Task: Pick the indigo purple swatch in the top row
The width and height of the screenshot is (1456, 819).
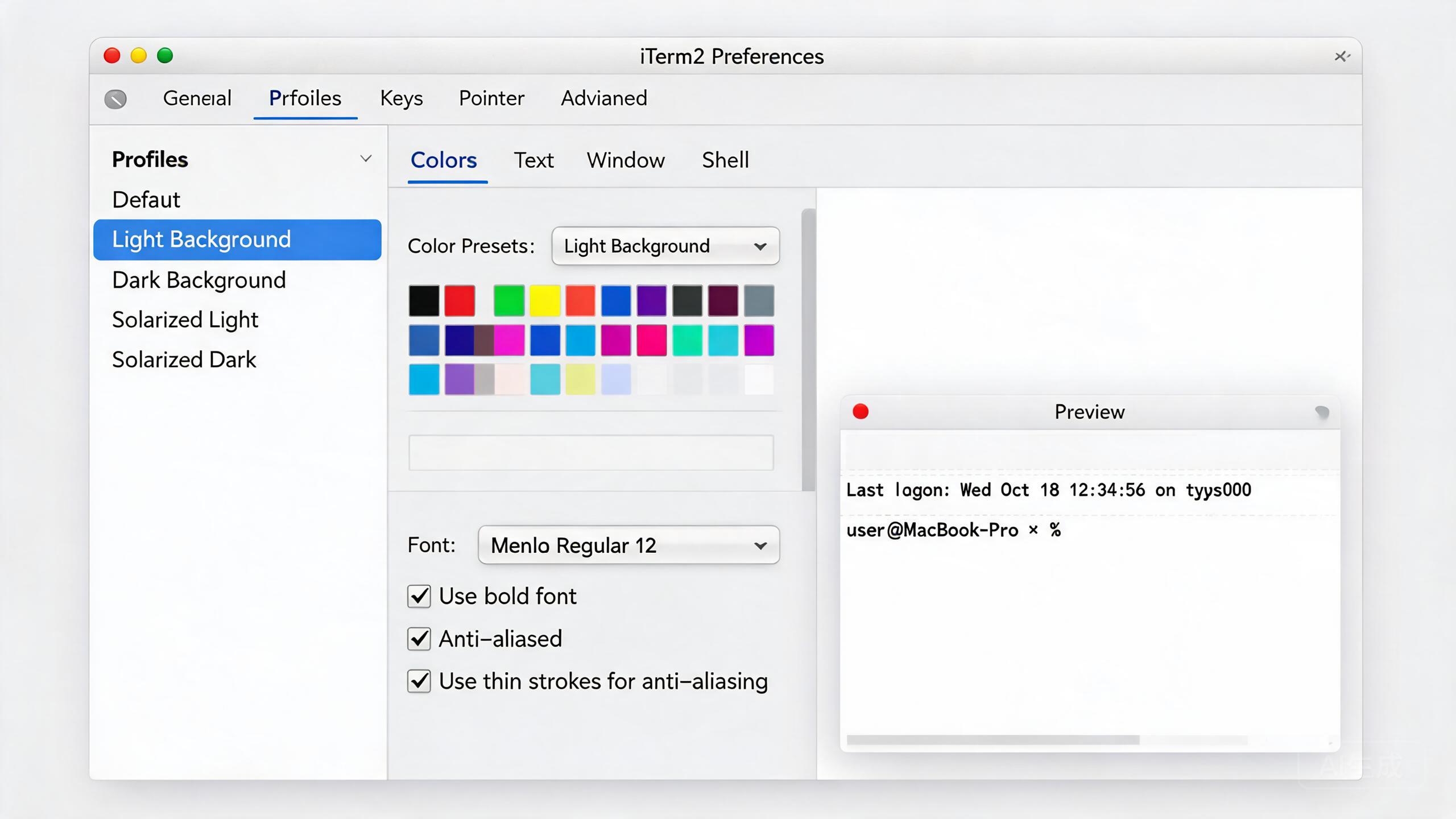Action: 652,300
